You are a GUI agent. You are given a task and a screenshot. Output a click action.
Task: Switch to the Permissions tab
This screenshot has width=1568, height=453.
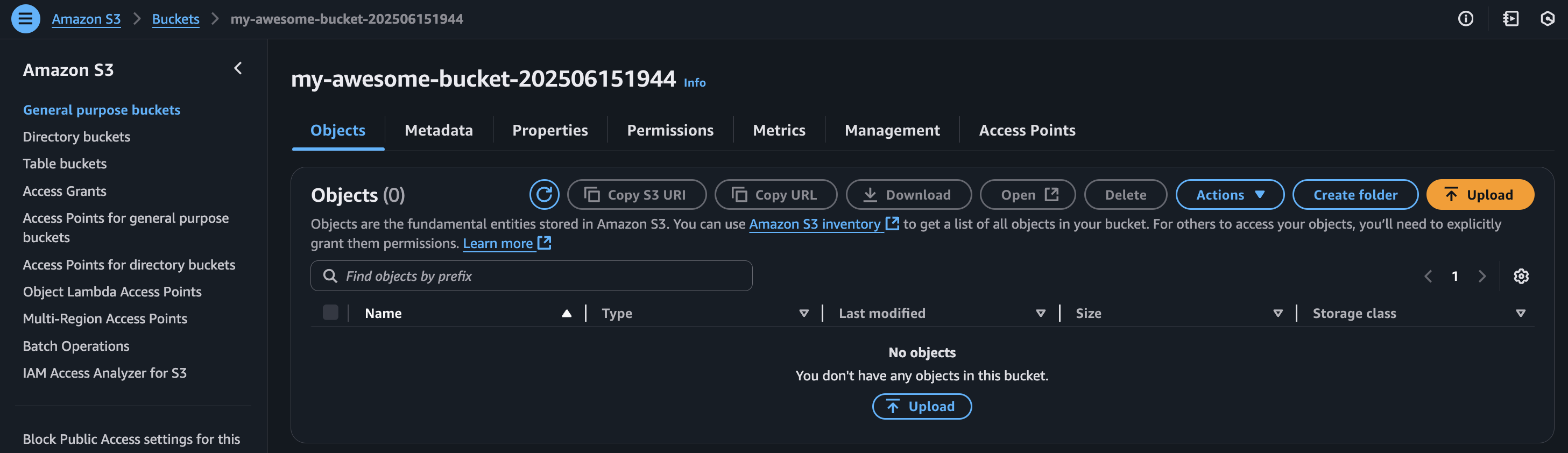pyautogui.click(x=670, y=130)
